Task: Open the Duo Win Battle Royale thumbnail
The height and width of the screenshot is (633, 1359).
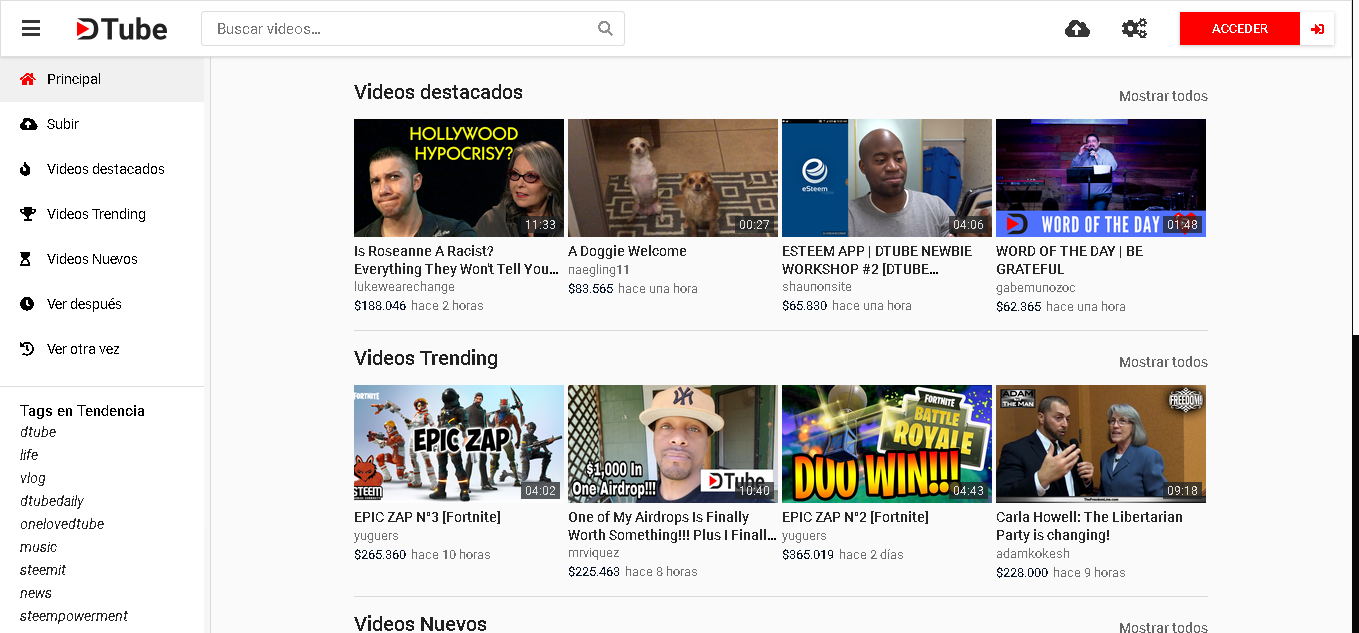Action: coord(887,444)
